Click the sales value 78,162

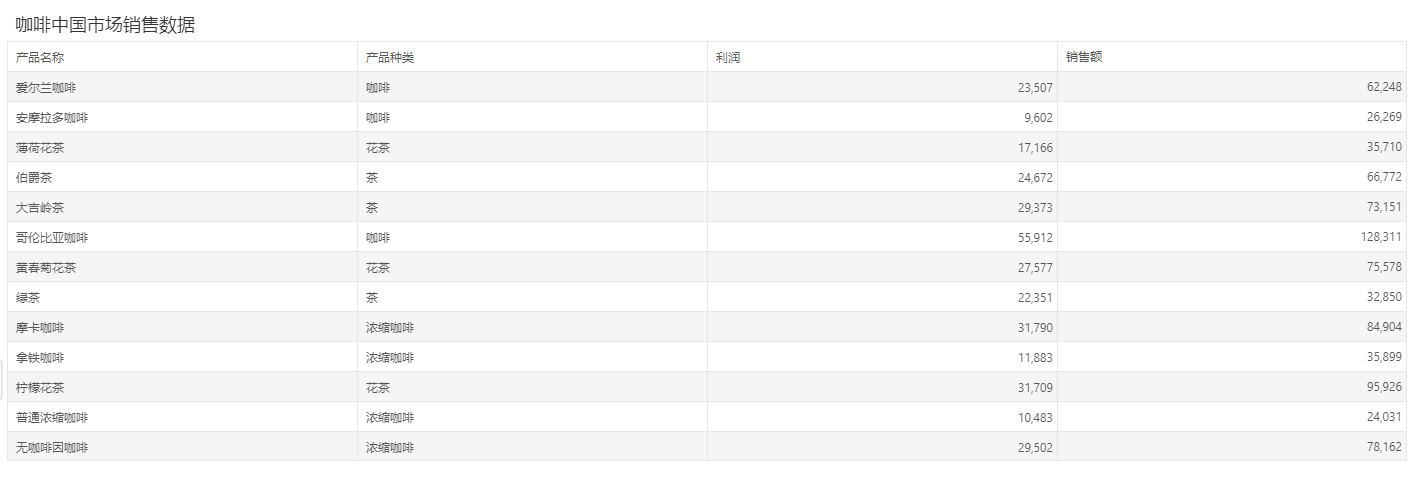pyautogui.click(x=1384, y=448)
